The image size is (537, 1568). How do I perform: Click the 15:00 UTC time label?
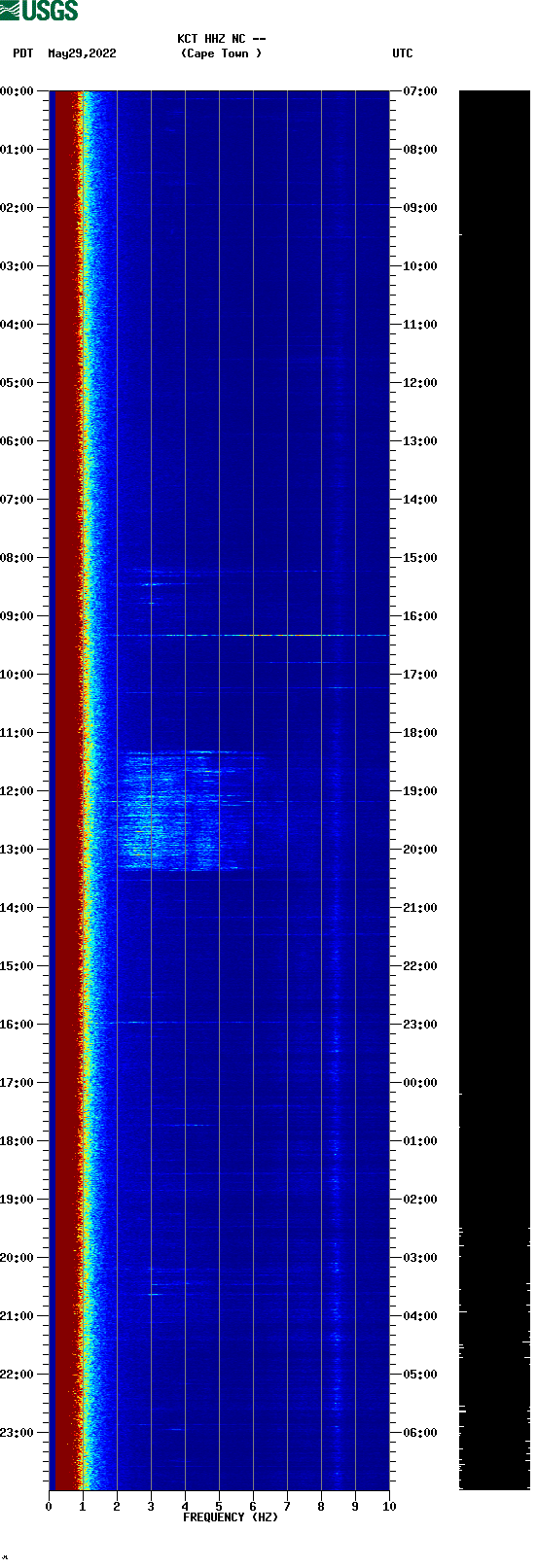[420, 558]
